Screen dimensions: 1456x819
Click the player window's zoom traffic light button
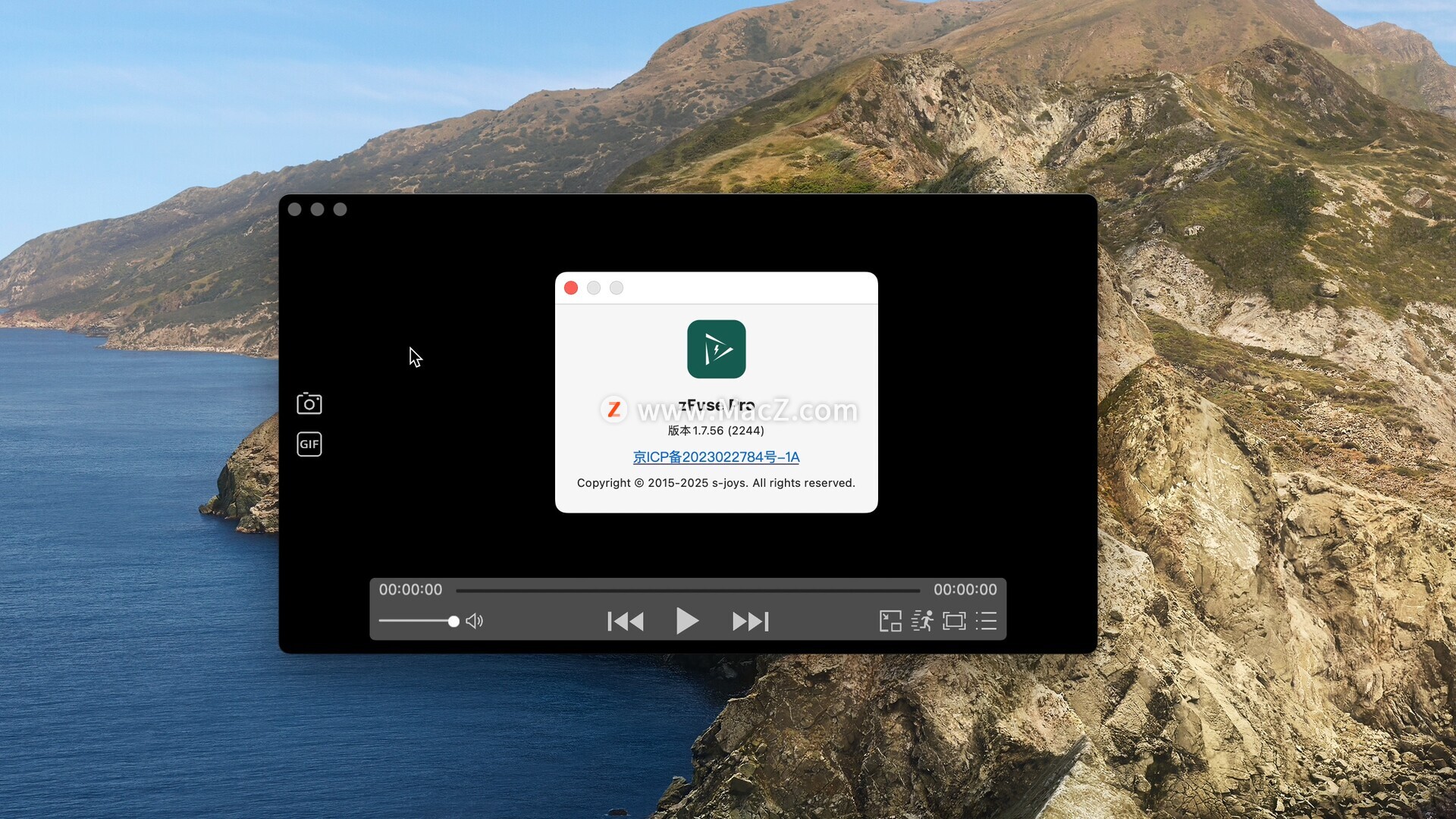340,209
